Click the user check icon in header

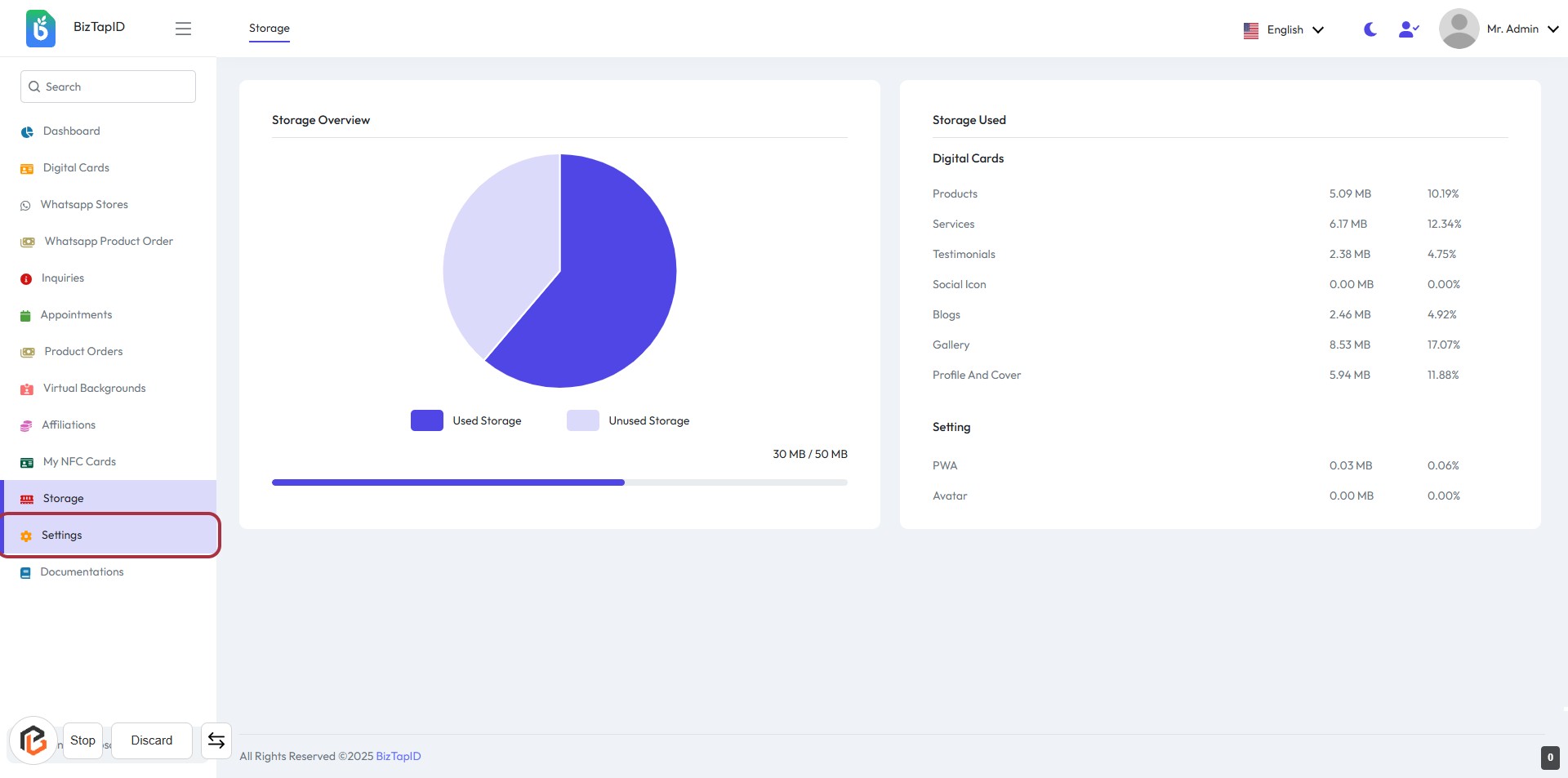[x=1409, y=29]
